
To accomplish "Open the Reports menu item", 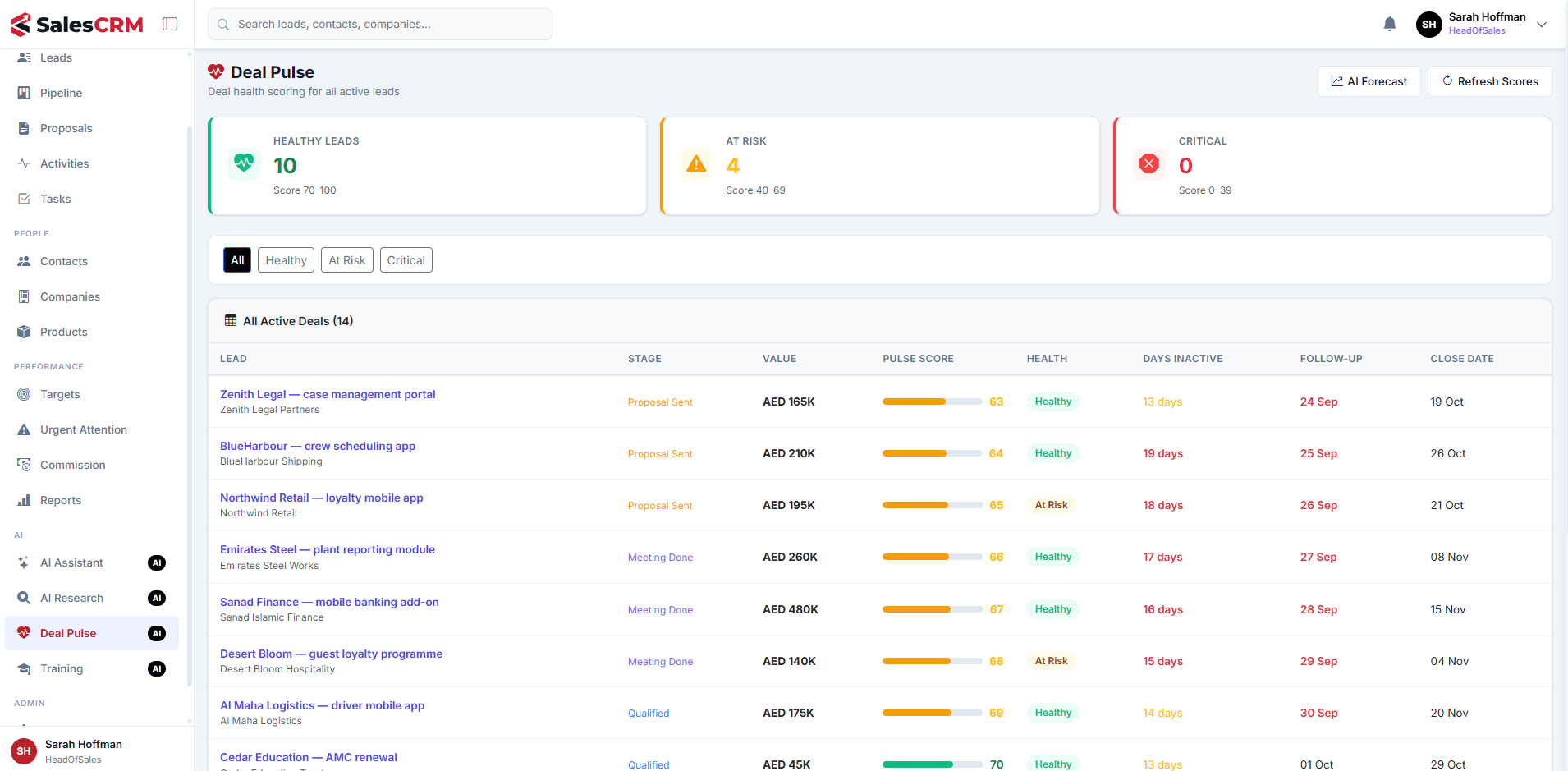I will point(91,500).
